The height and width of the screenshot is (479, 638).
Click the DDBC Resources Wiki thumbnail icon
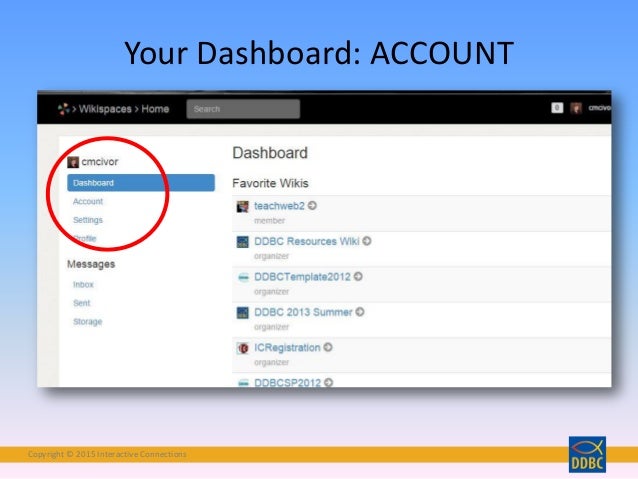click(x=243, y=242)
